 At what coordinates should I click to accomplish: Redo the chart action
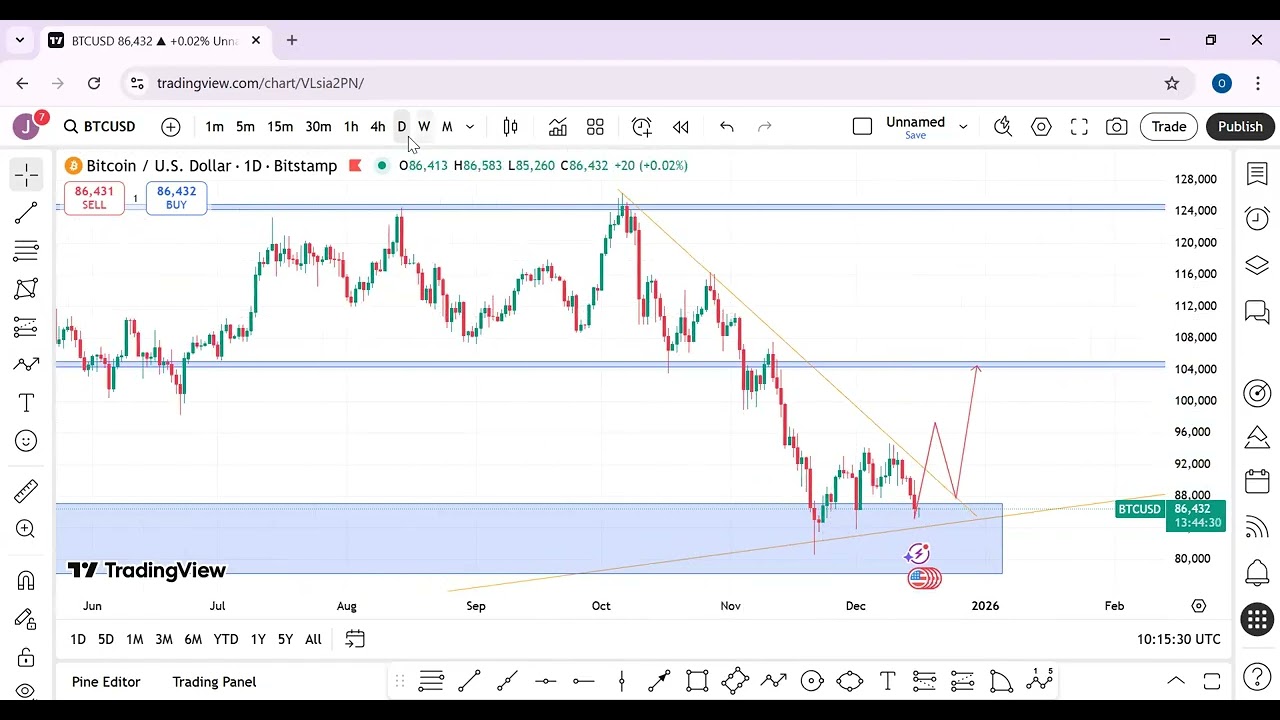[765, 127]
